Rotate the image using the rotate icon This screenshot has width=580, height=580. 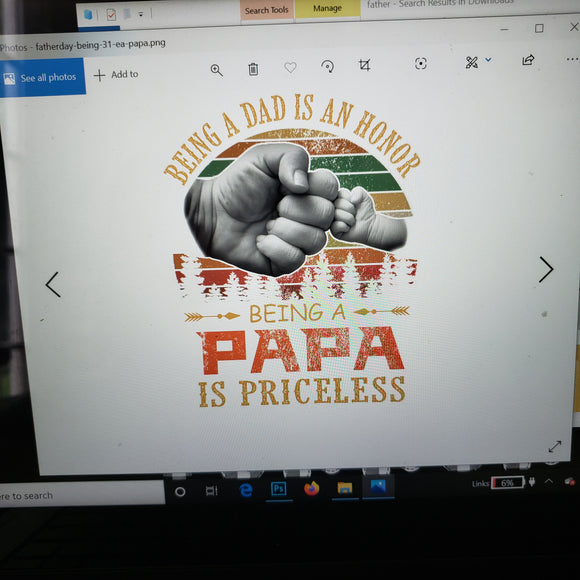pyautogui.click(x=327, y=66)
